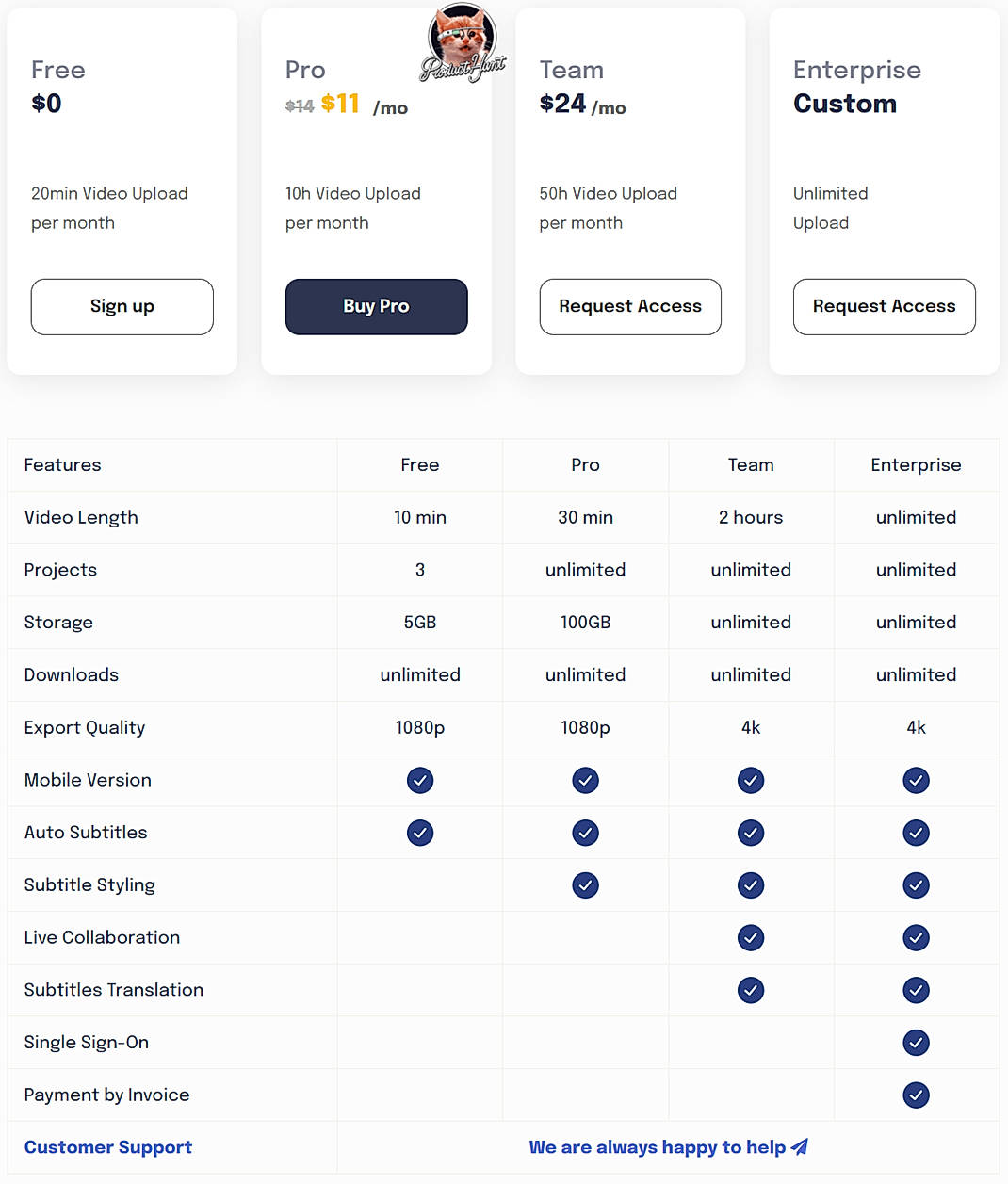Click the crossed-out $14 original price

tap(299, 105)
